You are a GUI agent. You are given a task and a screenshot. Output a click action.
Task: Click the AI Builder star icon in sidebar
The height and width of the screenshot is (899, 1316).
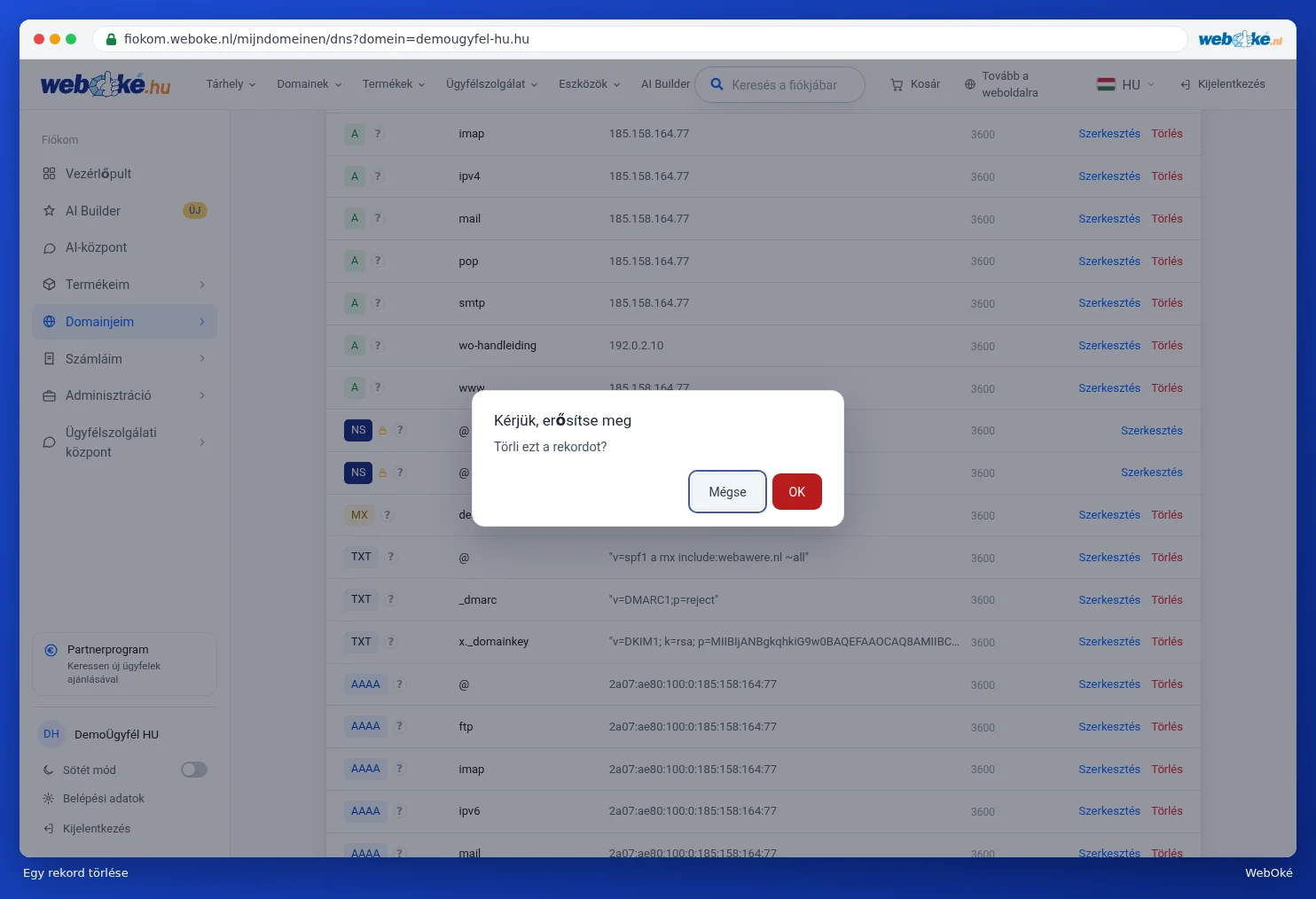49,211
